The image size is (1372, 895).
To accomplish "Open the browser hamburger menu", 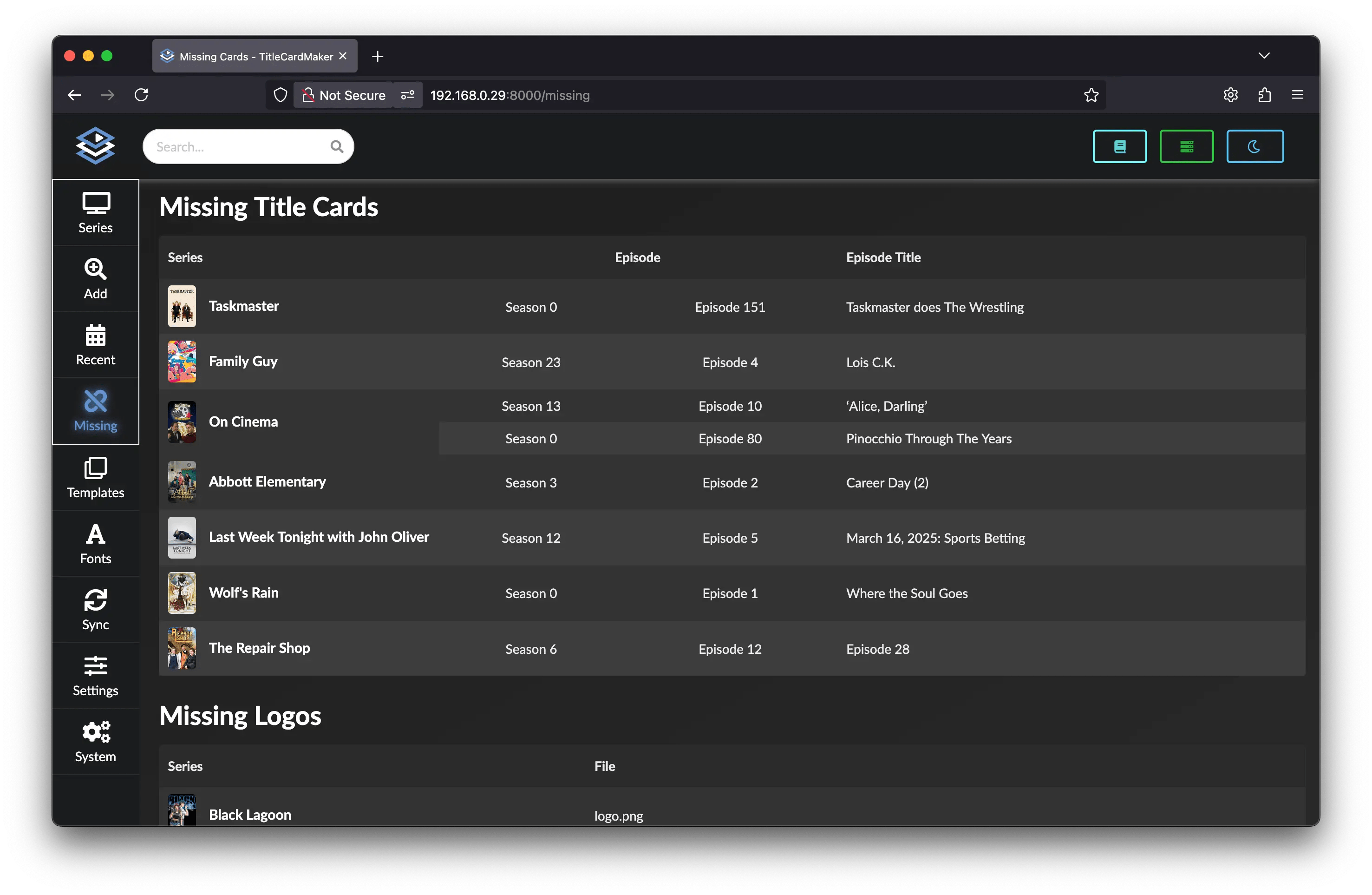I will [x=1297, y=95].
